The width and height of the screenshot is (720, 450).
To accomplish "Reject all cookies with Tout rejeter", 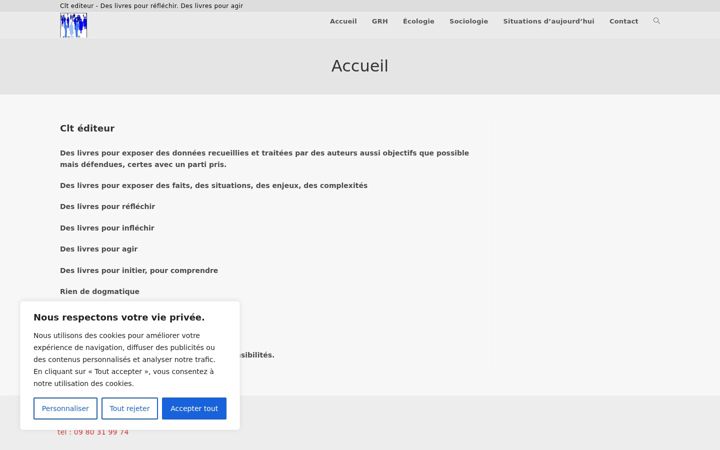I will pos(129,408).
